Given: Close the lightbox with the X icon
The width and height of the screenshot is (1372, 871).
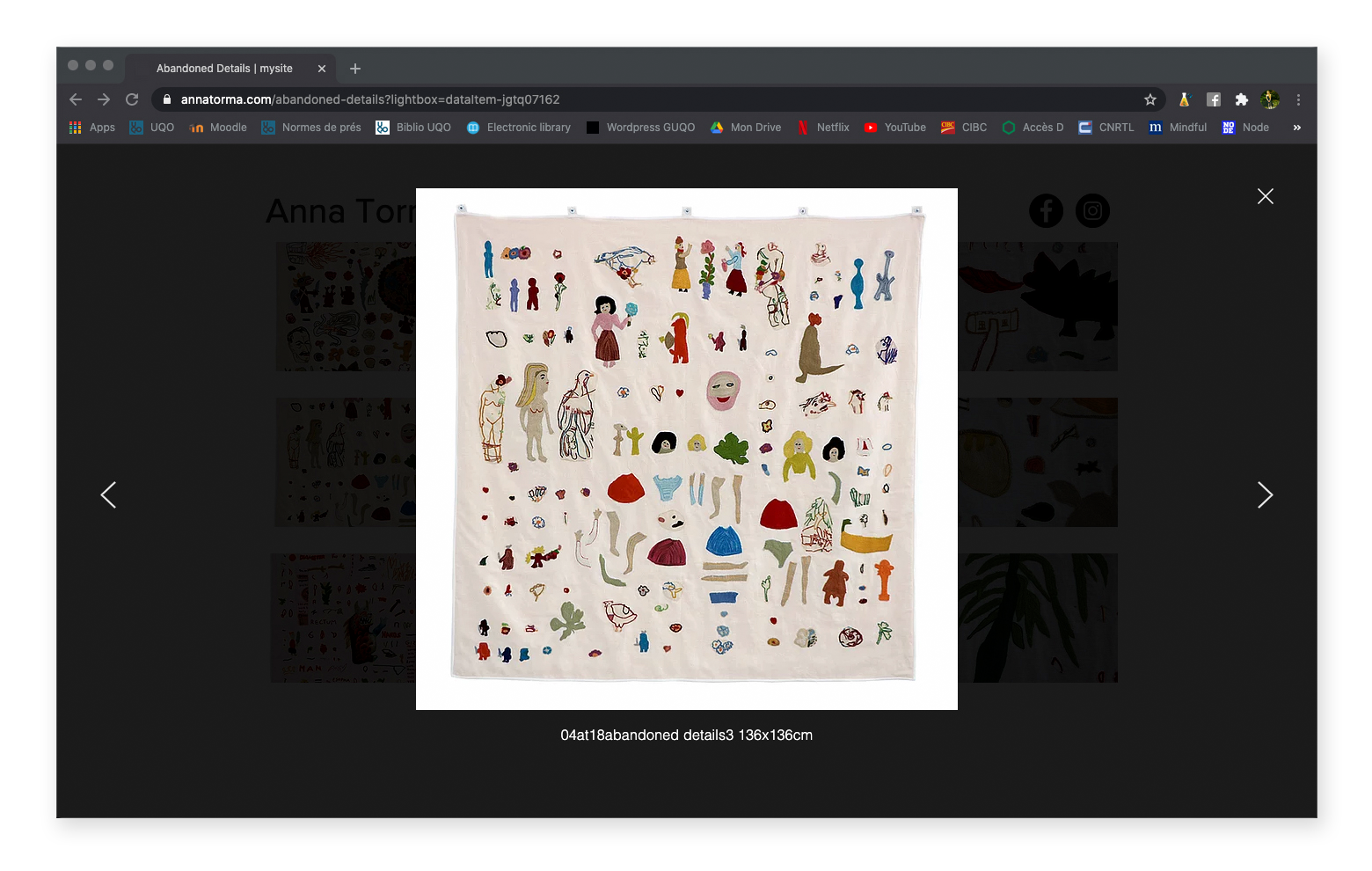Looking at the screenshot, I should (1265, 196).
